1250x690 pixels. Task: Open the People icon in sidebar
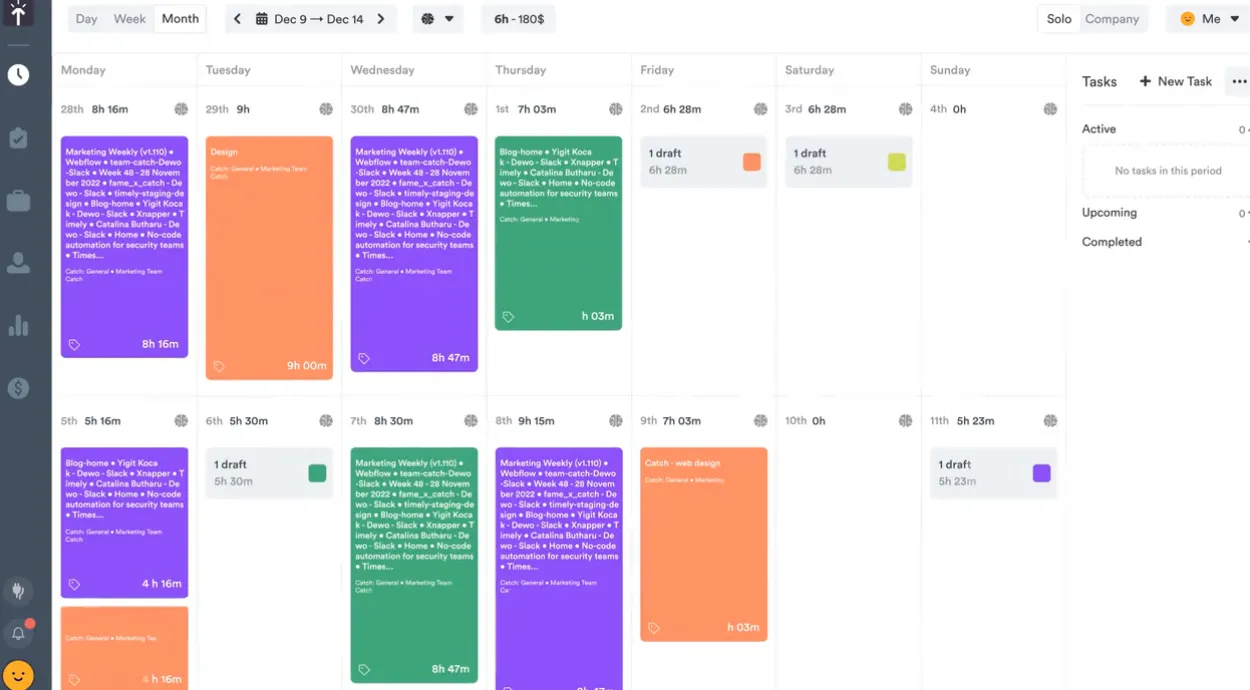(18, 263)
